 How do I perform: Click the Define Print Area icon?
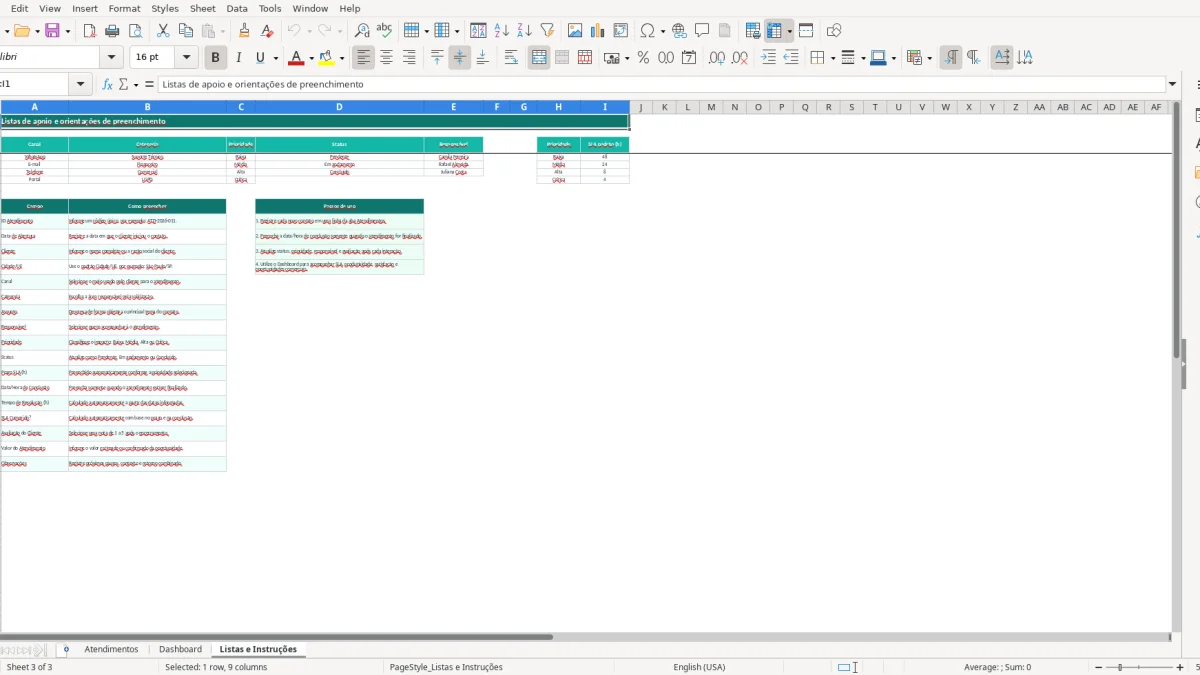[753, 31]
